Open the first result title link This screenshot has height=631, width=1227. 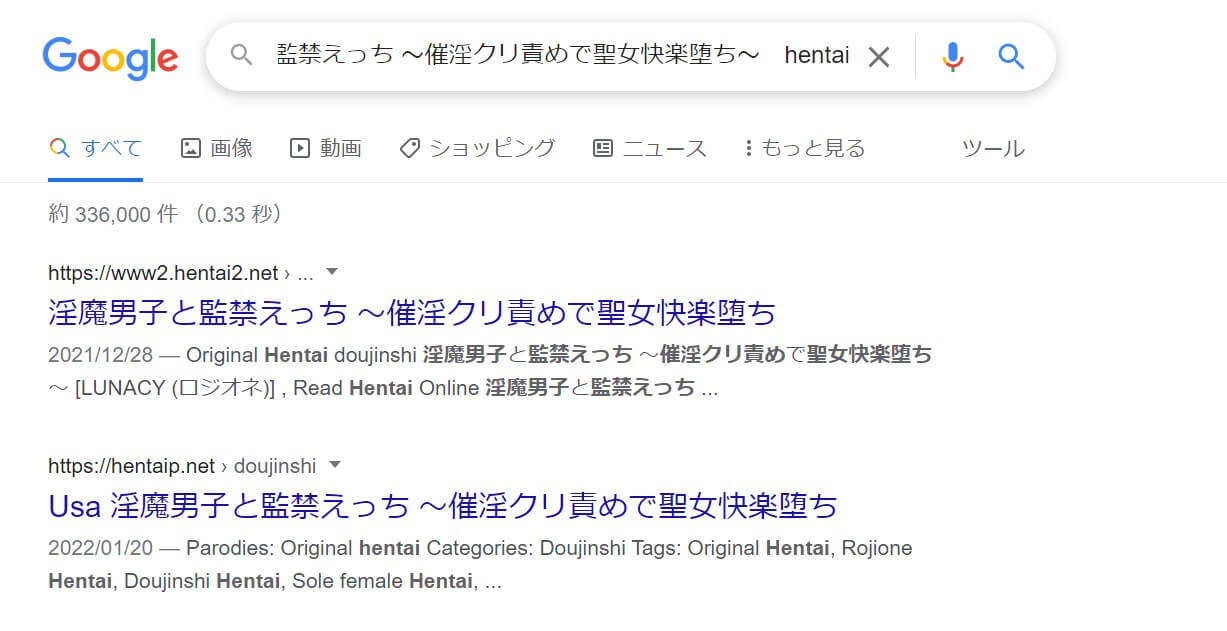click(x=412, y=313)
